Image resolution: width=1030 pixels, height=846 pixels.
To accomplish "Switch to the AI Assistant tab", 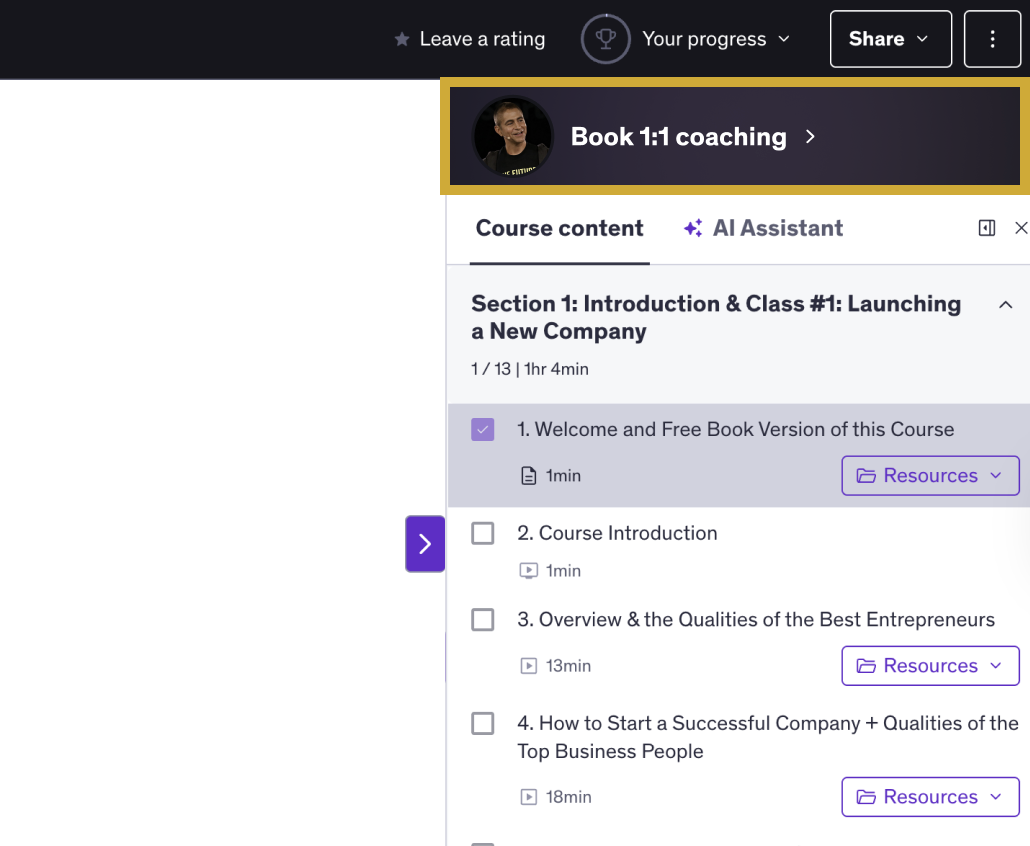I will tap(777, 228).
